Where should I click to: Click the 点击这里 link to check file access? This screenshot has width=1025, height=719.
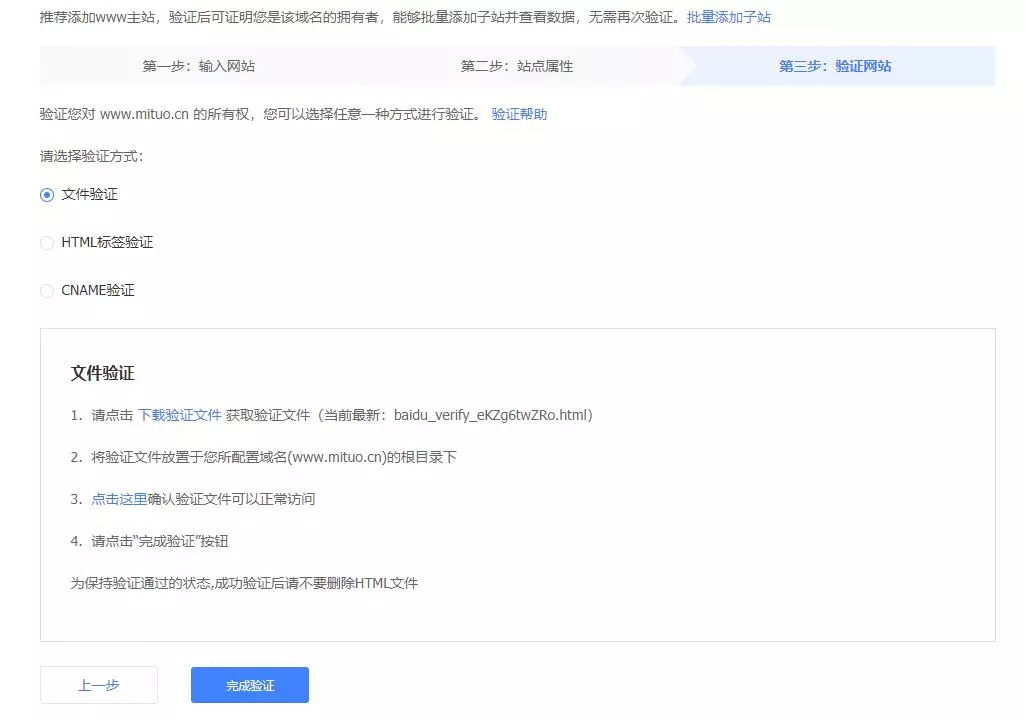(119, 499)
